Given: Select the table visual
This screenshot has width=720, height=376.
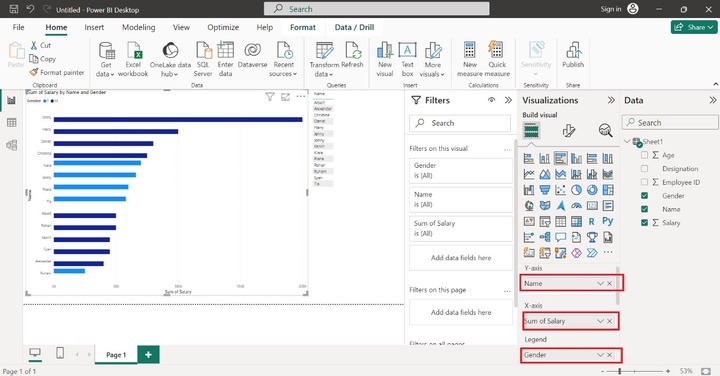Looking at the screenshot, I should (x=560, y=222).
